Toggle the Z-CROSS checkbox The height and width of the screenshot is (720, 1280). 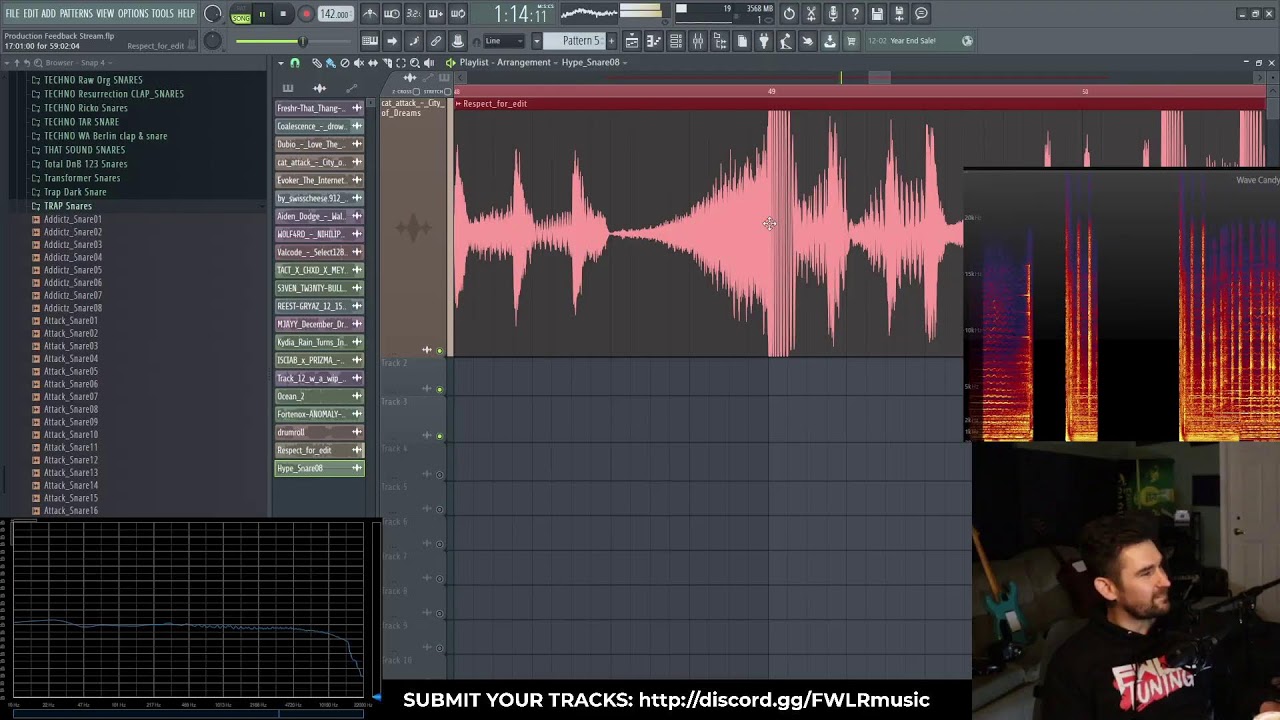point(416,91)
